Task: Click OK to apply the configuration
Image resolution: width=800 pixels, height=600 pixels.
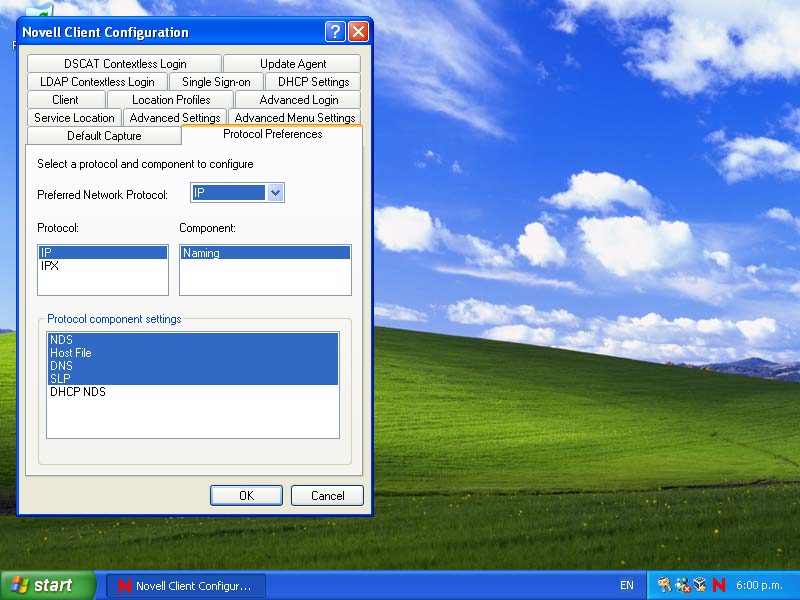Action: click(x=246, y=495)
